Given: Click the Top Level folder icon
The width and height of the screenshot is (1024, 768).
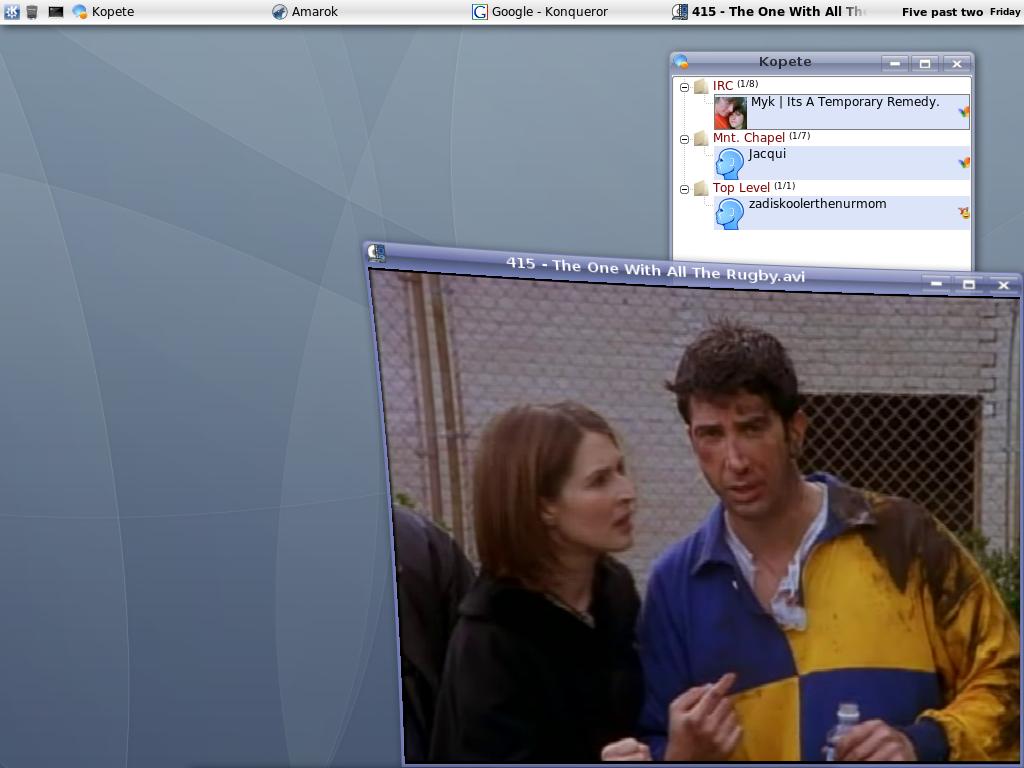Looking at the screenshot, I should click(x=701, y=188).
